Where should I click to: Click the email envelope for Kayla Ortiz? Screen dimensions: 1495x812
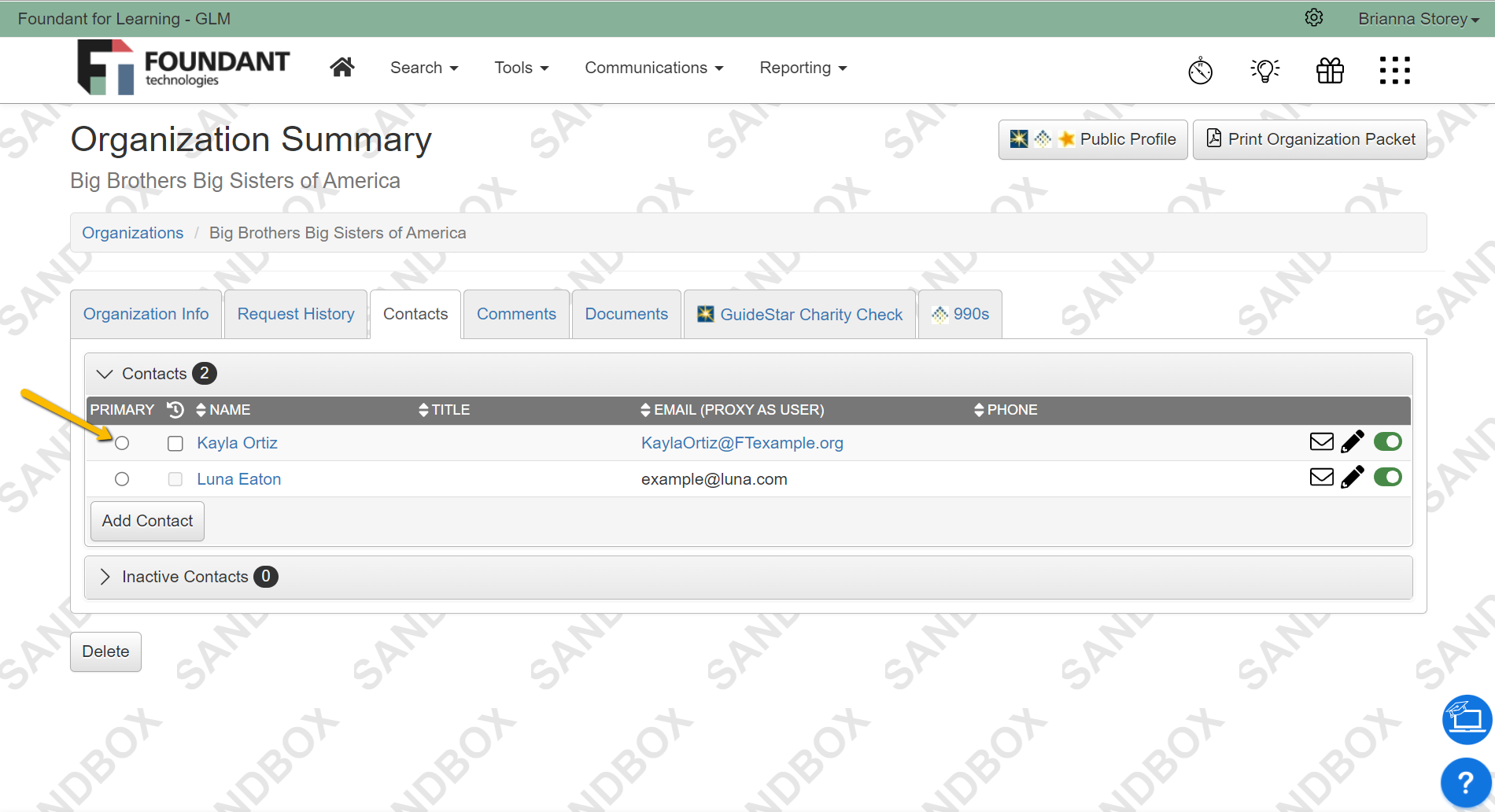[1321, 441]
